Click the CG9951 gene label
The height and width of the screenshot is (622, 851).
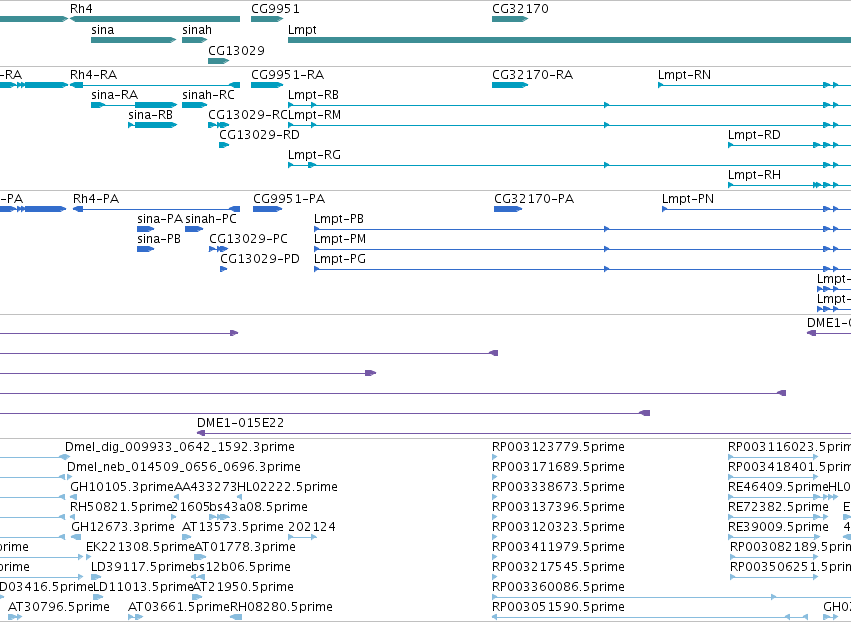click(275, 9)
